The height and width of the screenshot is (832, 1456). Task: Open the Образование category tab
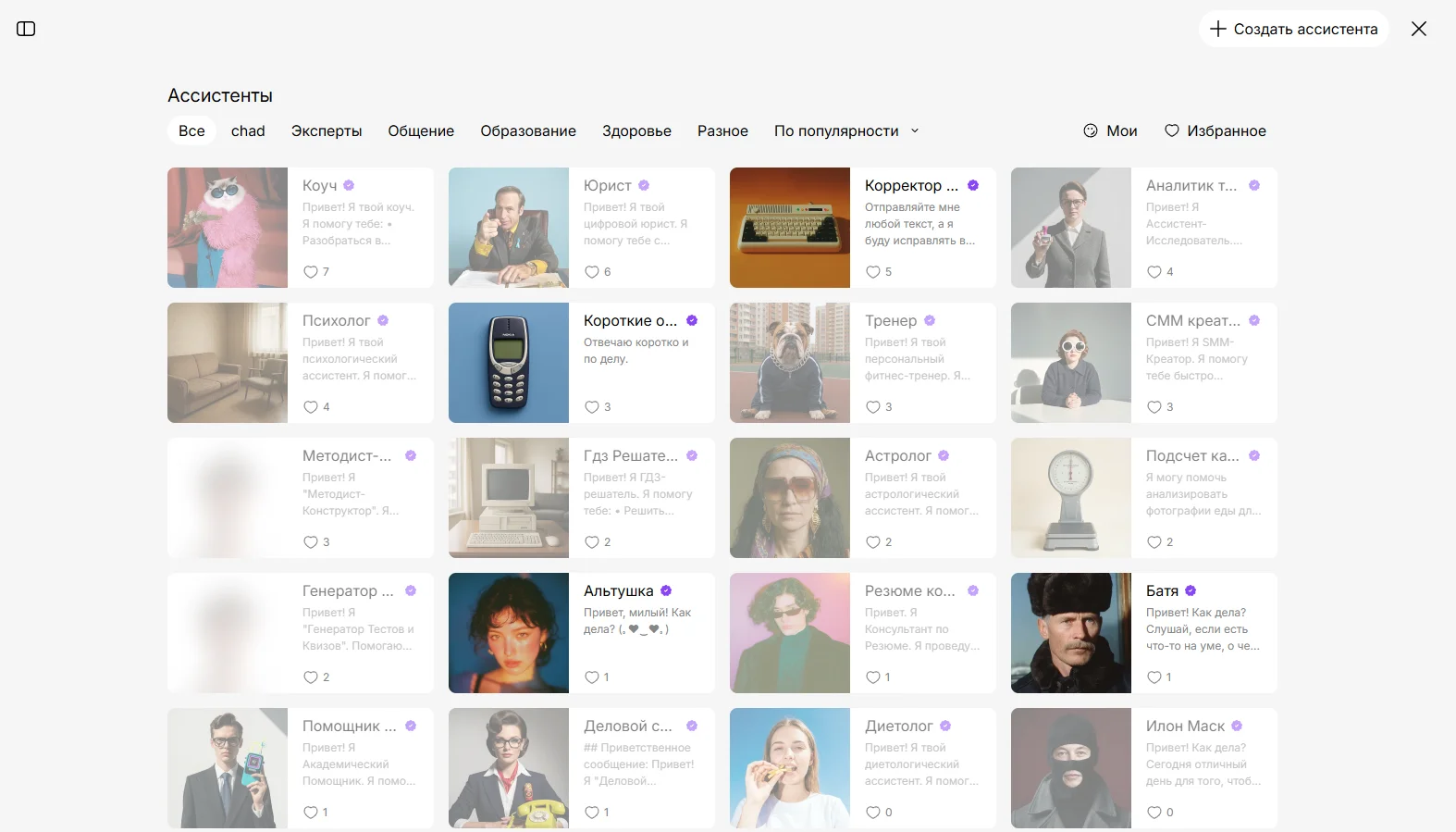tap(528, 130)
